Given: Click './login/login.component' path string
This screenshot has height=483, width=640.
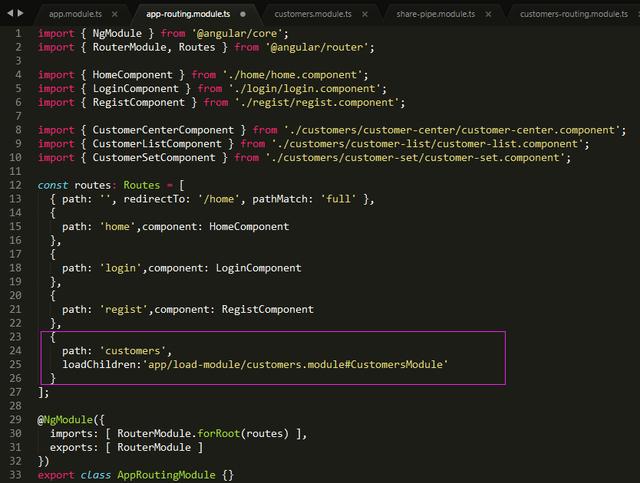Looking at the screenshot, I should 304,89.
